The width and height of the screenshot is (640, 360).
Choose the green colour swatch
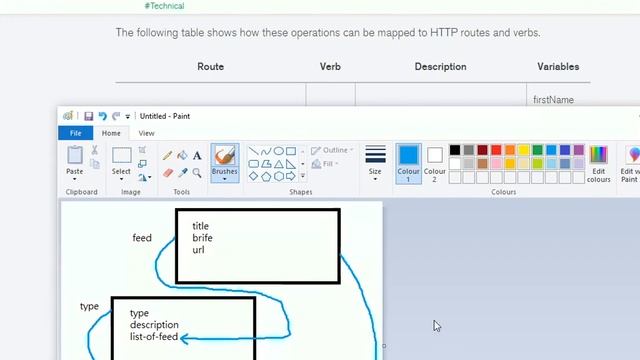[x=538, y=150]
